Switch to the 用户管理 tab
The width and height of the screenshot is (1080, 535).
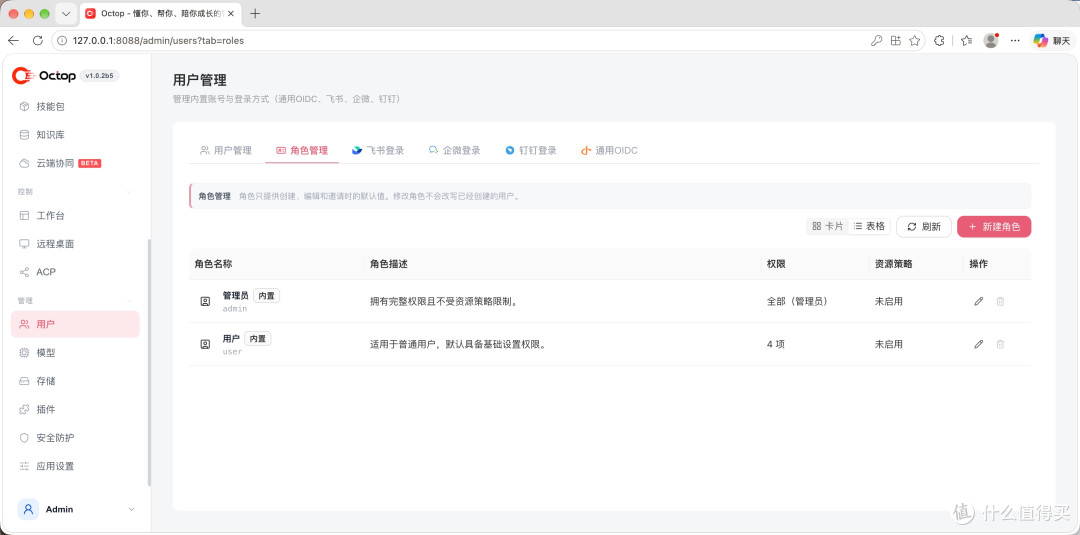point(226,150)
